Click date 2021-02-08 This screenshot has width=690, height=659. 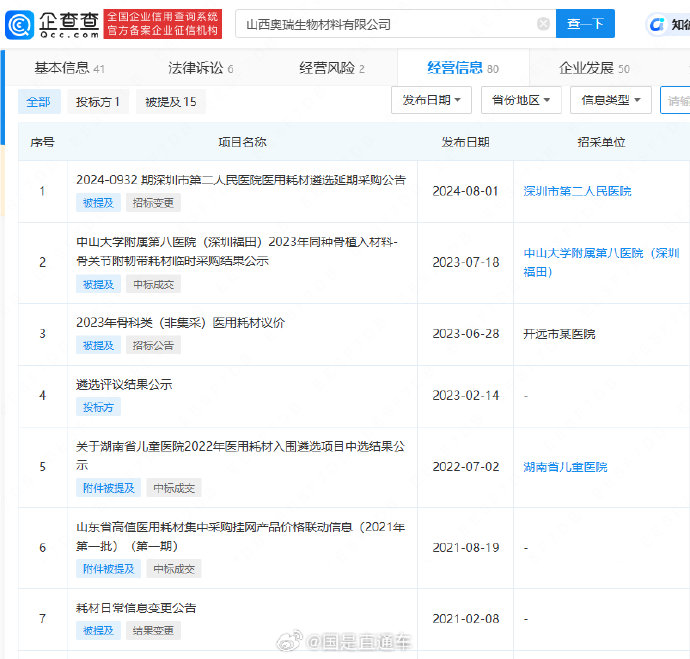pyautogui.click(x=466, y=619)
